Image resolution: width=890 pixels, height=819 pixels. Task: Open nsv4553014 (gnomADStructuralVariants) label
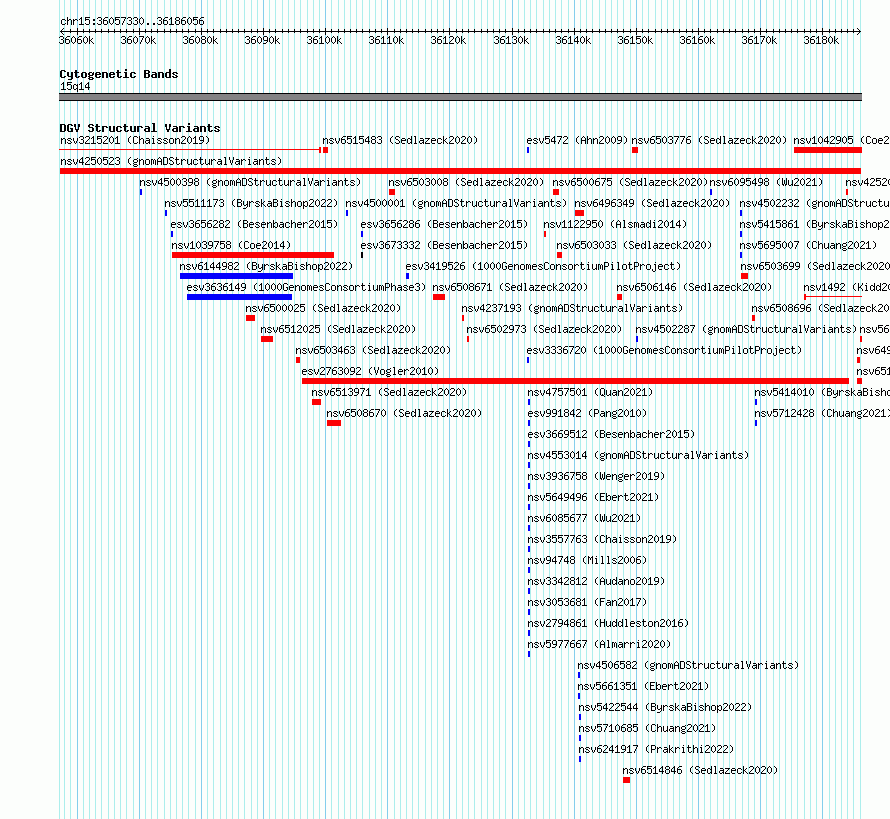(x=638, y=455)
